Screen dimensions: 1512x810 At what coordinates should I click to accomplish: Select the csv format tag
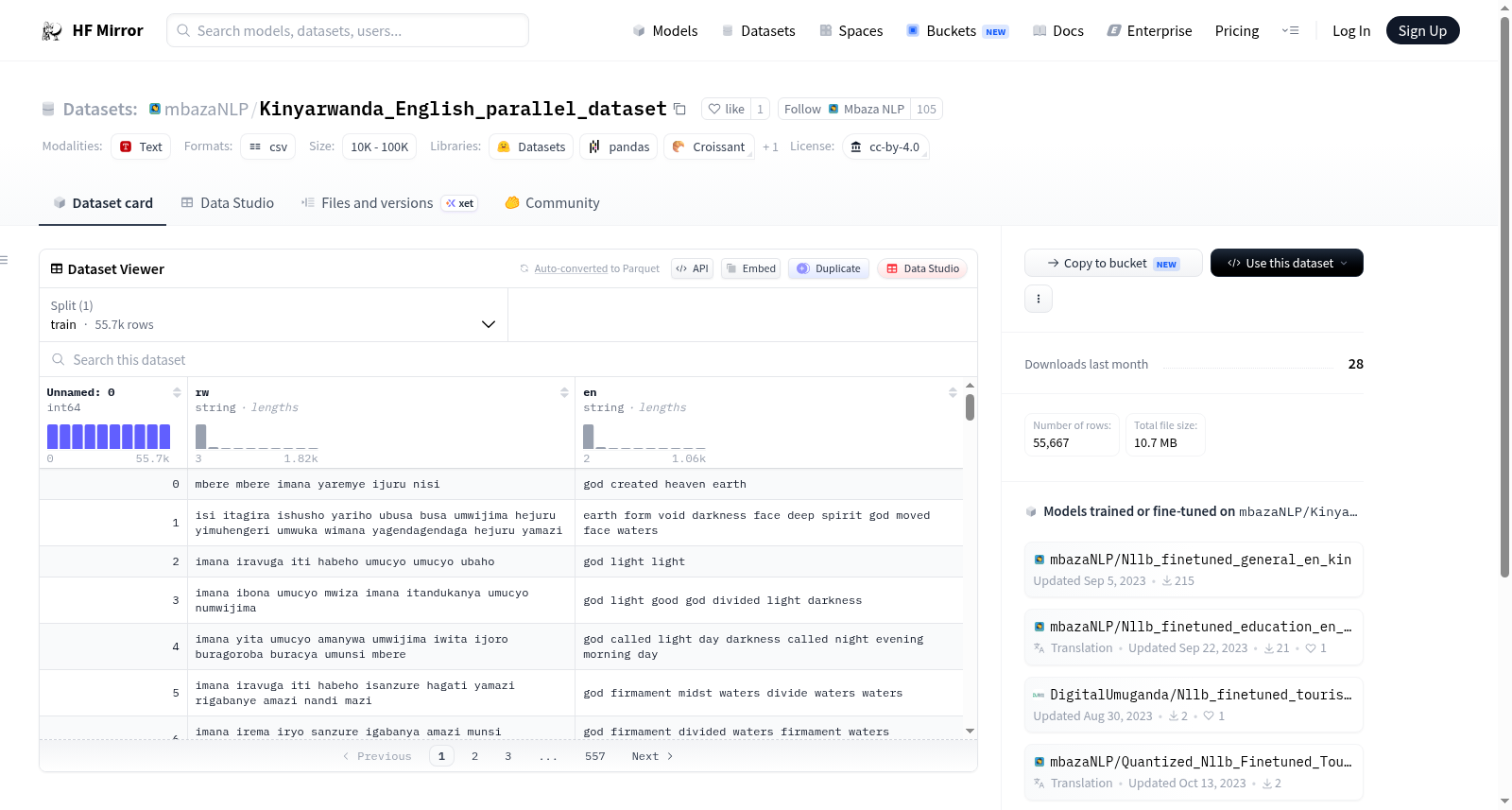tap(268, 146)
